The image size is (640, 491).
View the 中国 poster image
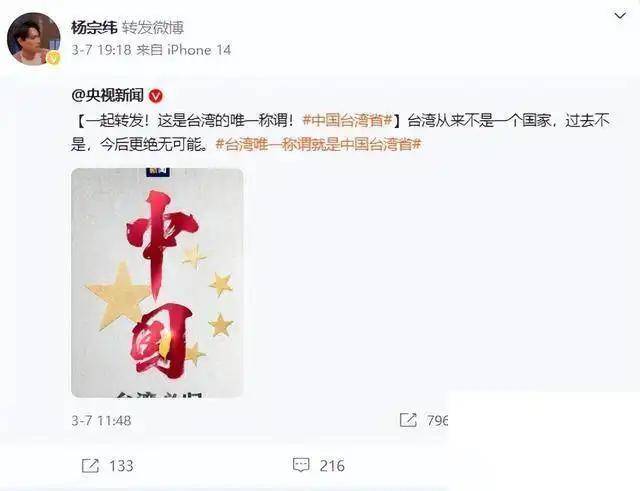[157, 282]
